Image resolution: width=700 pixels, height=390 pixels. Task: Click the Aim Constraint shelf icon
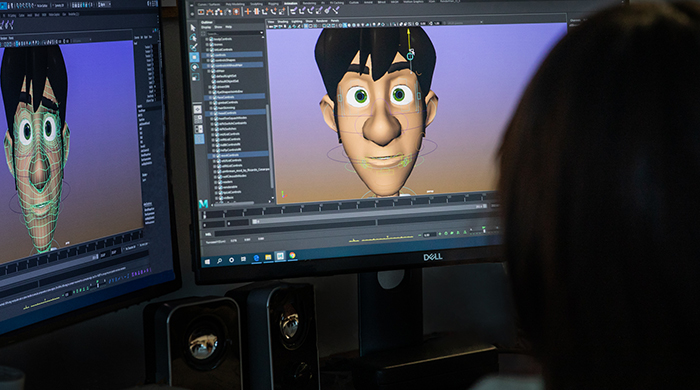click(328, 11)
